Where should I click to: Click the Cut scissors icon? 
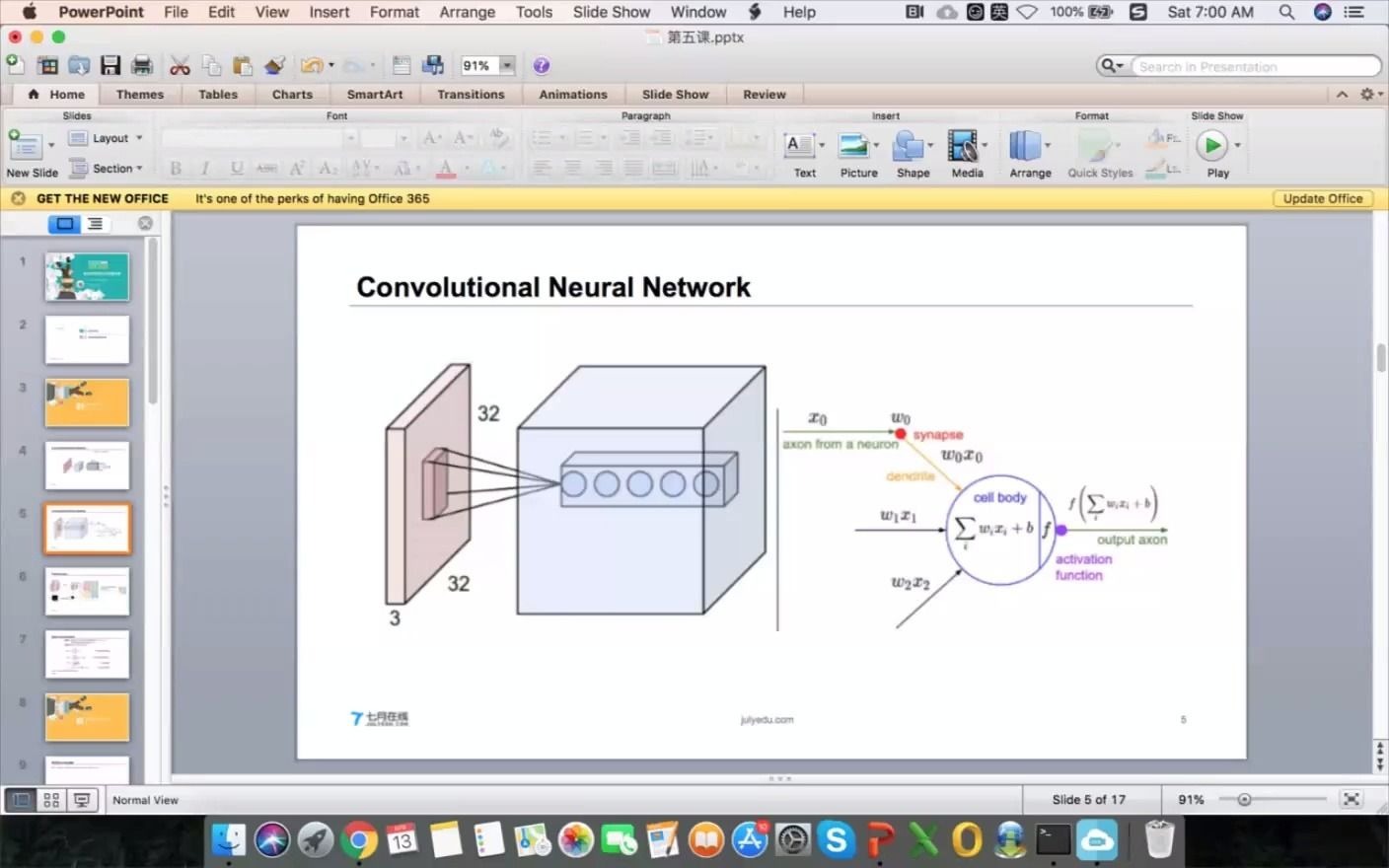coord(180,66)
